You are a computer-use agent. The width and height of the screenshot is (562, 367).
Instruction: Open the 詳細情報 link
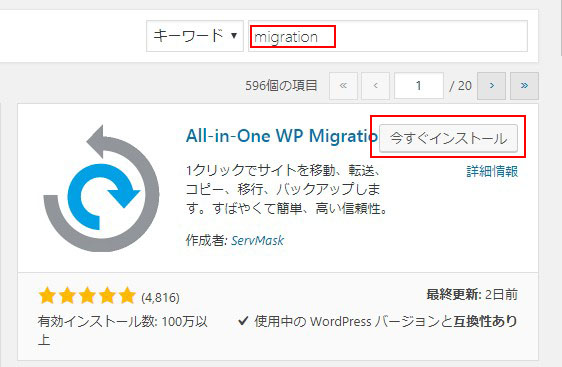click(x=492, y=171)
